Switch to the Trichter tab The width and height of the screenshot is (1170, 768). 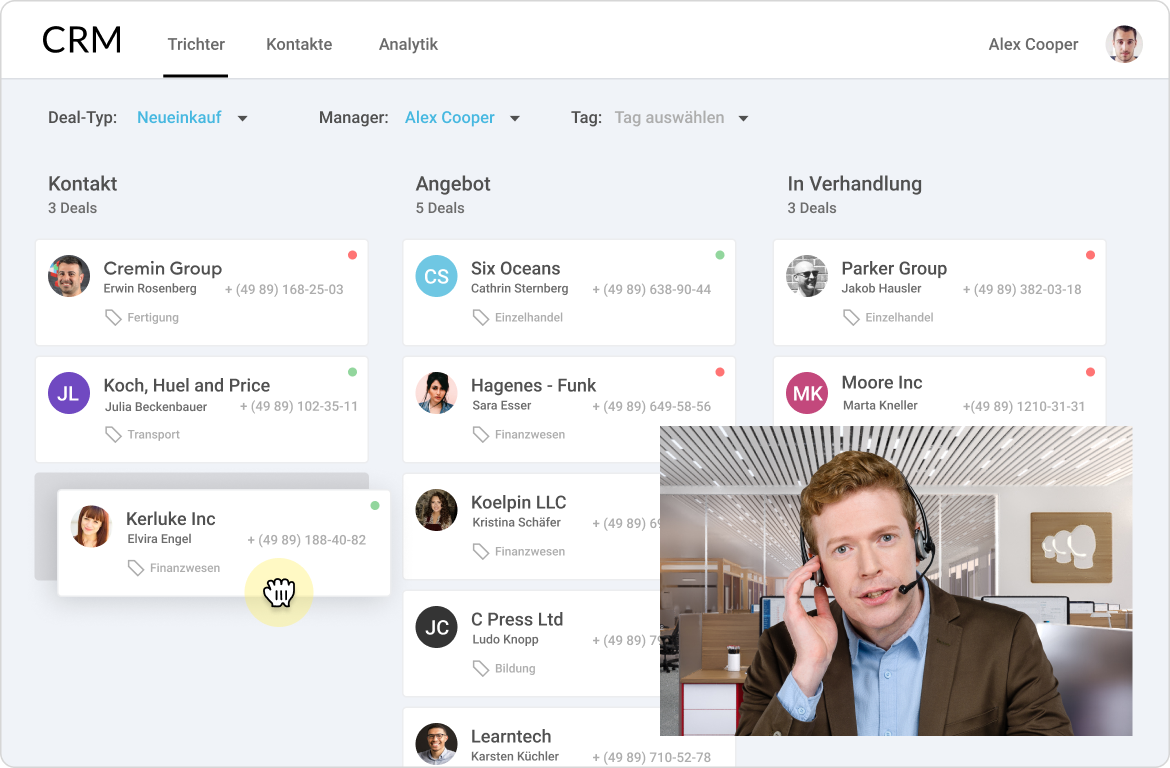[x=196, y=44]
